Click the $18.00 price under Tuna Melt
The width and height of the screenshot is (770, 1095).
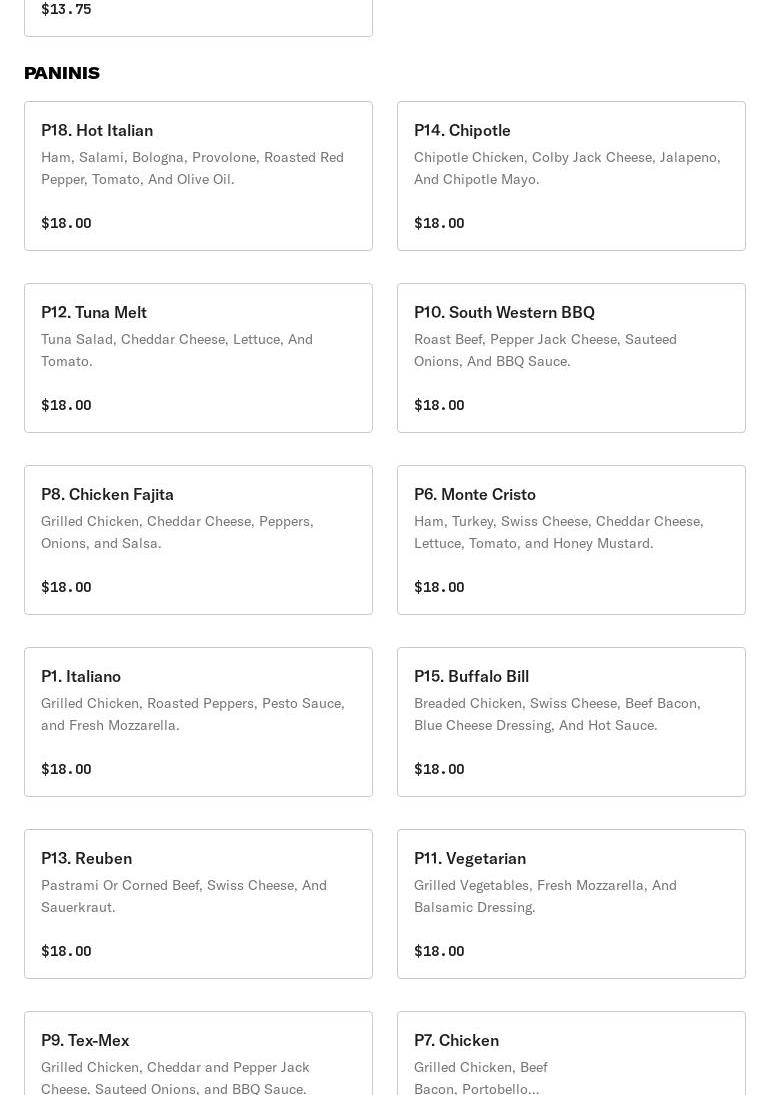(x=66, y=405)
